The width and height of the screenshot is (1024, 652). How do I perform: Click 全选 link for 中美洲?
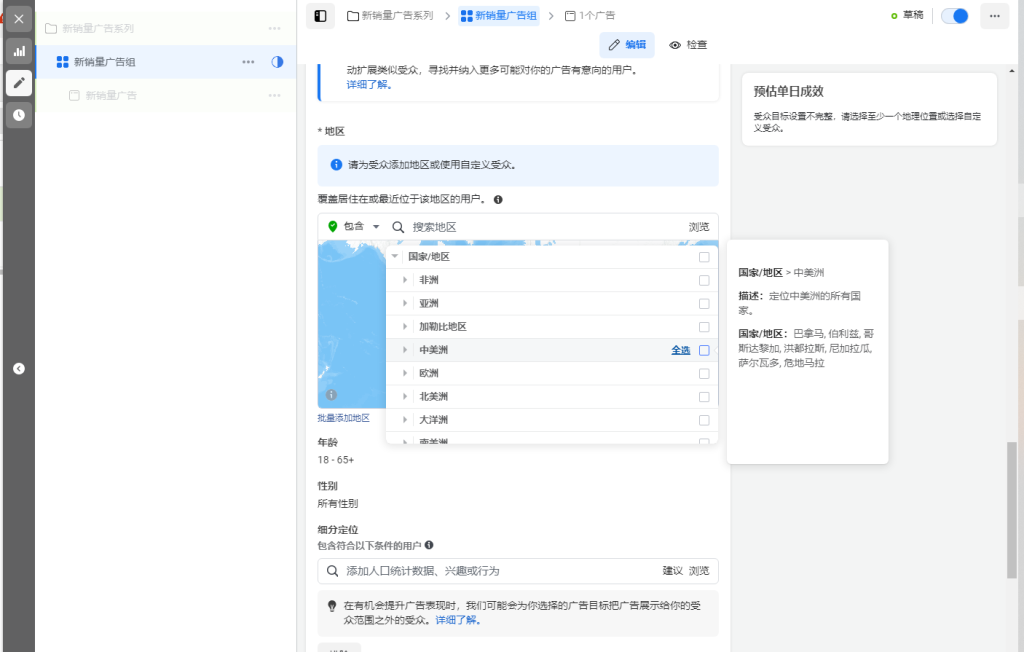[680, 350]
